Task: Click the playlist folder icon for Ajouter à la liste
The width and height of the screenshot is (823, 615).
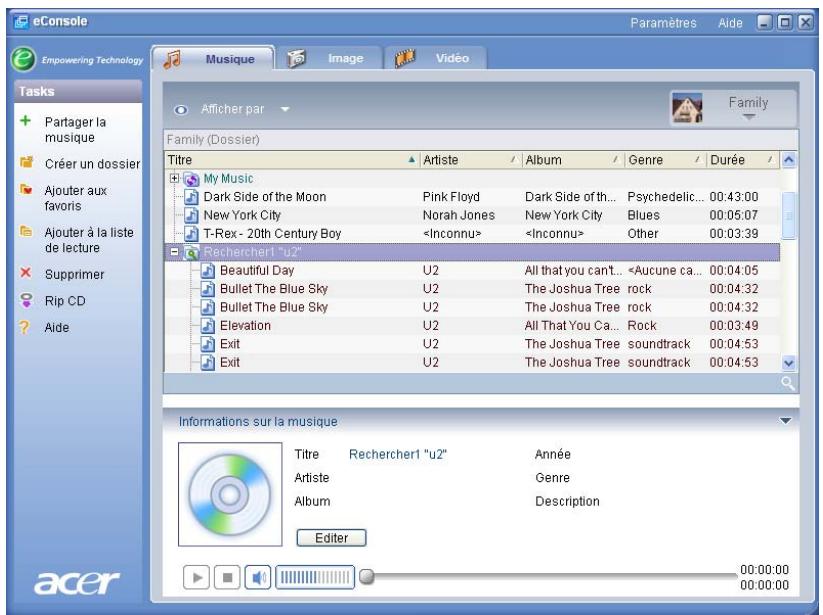Action: tap(26, 231)
